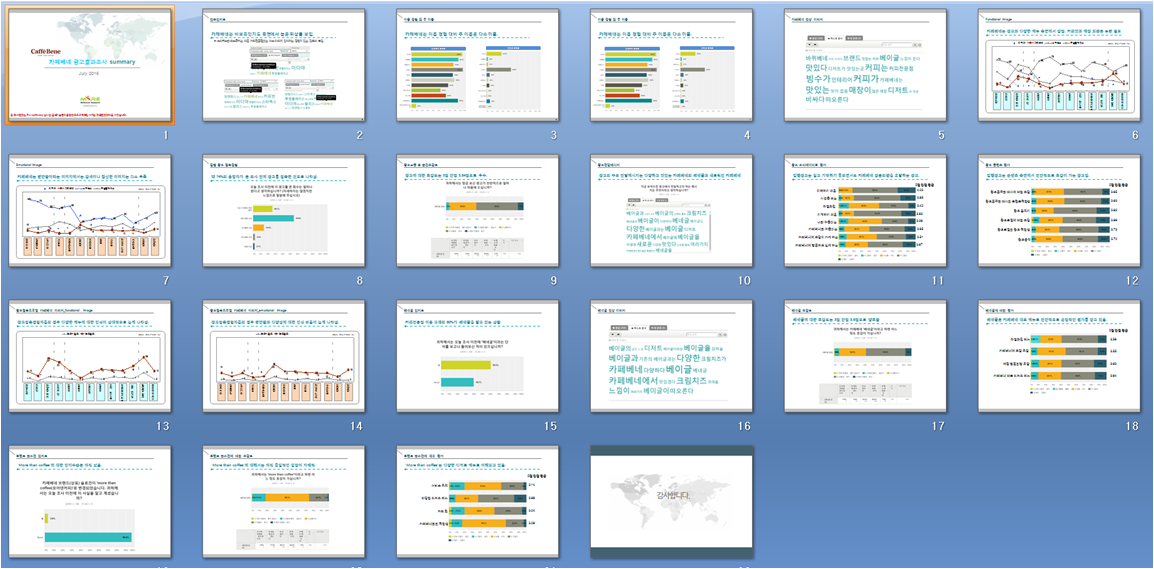Select slide 14 line chart with mixed labels
1154x569 pixels.
283,356
